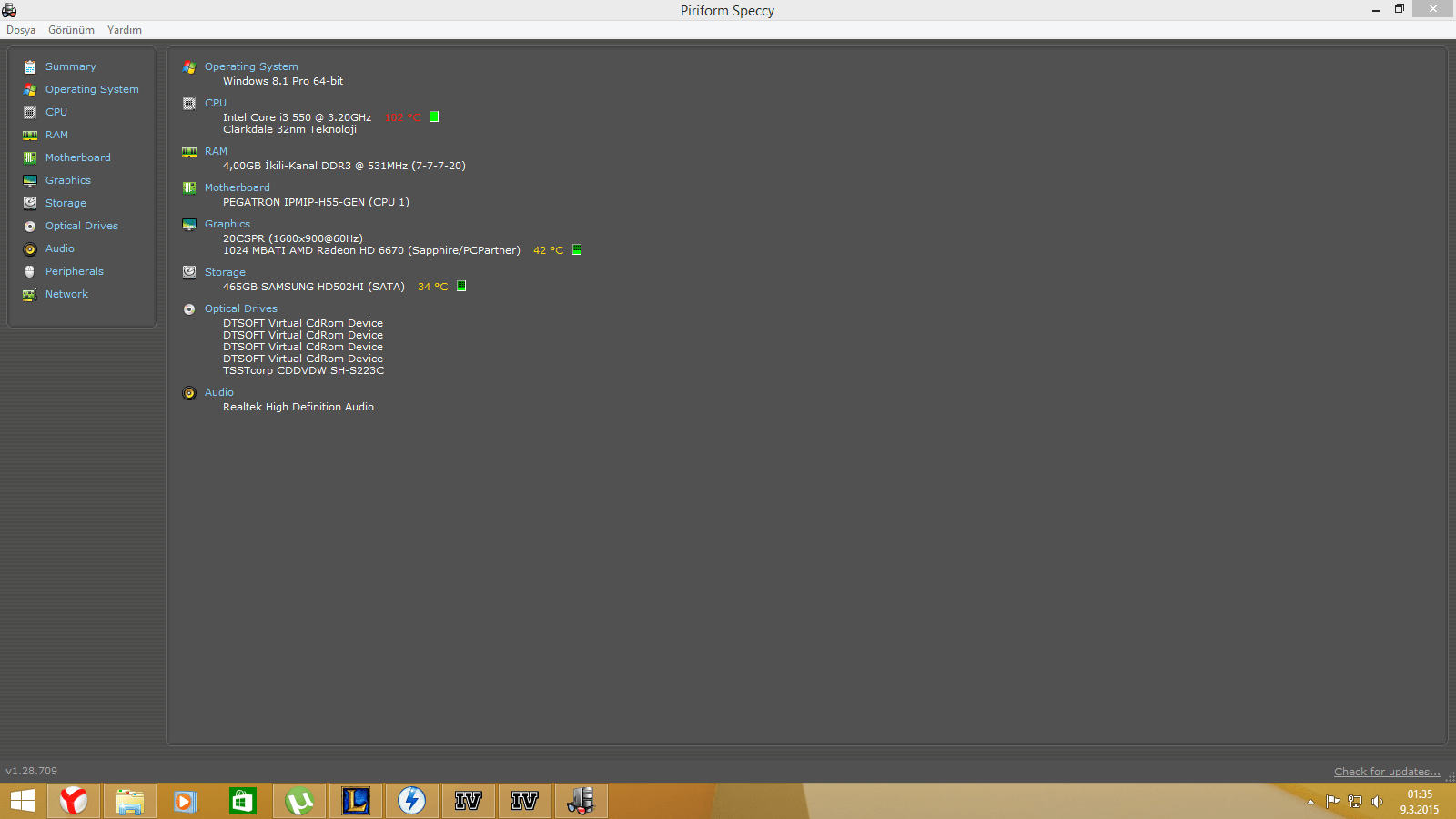1456x819 pixels.
Task: Open League of Legends from the taskbar
Action: pos(355,801)
